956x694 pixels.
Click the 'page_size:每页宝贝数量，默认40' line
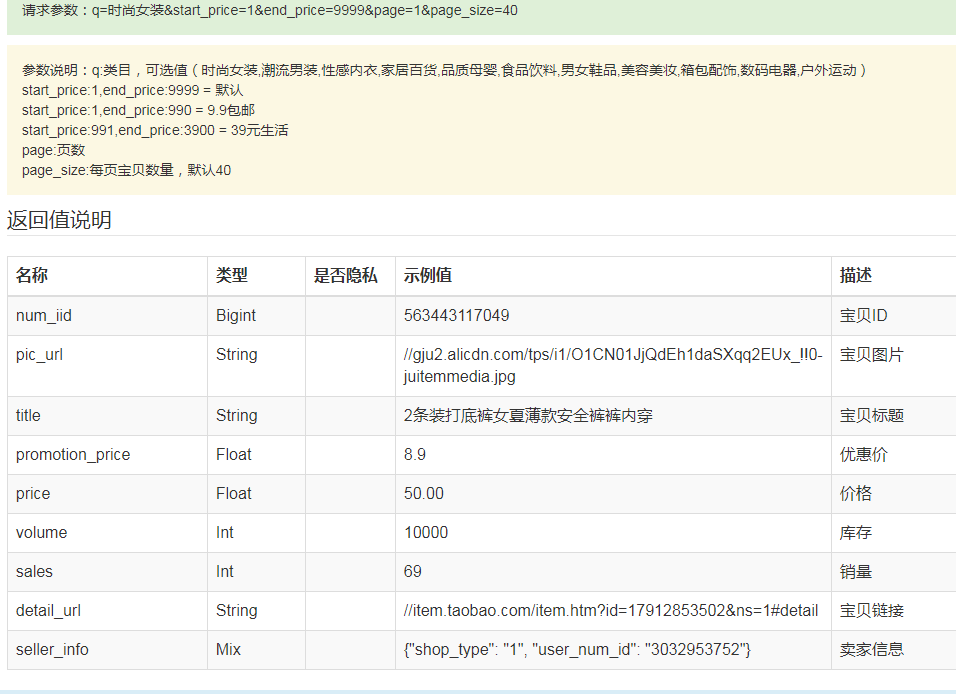pos(126,170)
